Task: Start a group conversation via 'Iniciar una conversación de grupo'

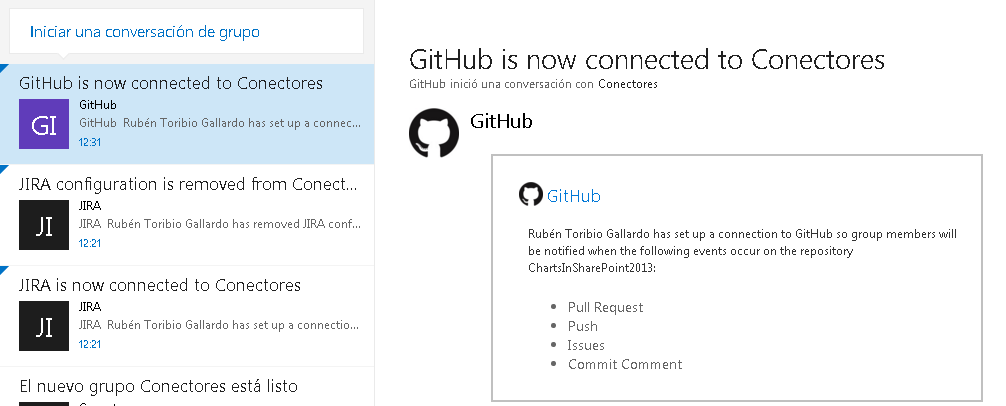Action: (x=145, y=32)
